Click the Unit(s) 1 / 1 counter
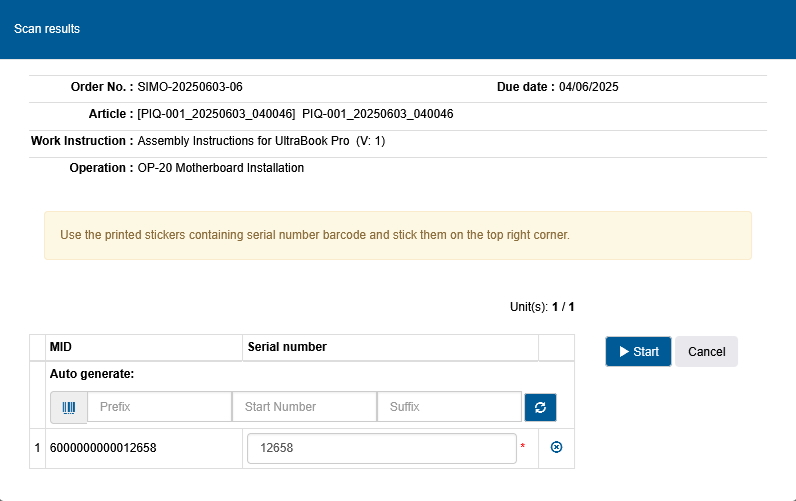This screenshot has width=796, height=501. (542, 307)
